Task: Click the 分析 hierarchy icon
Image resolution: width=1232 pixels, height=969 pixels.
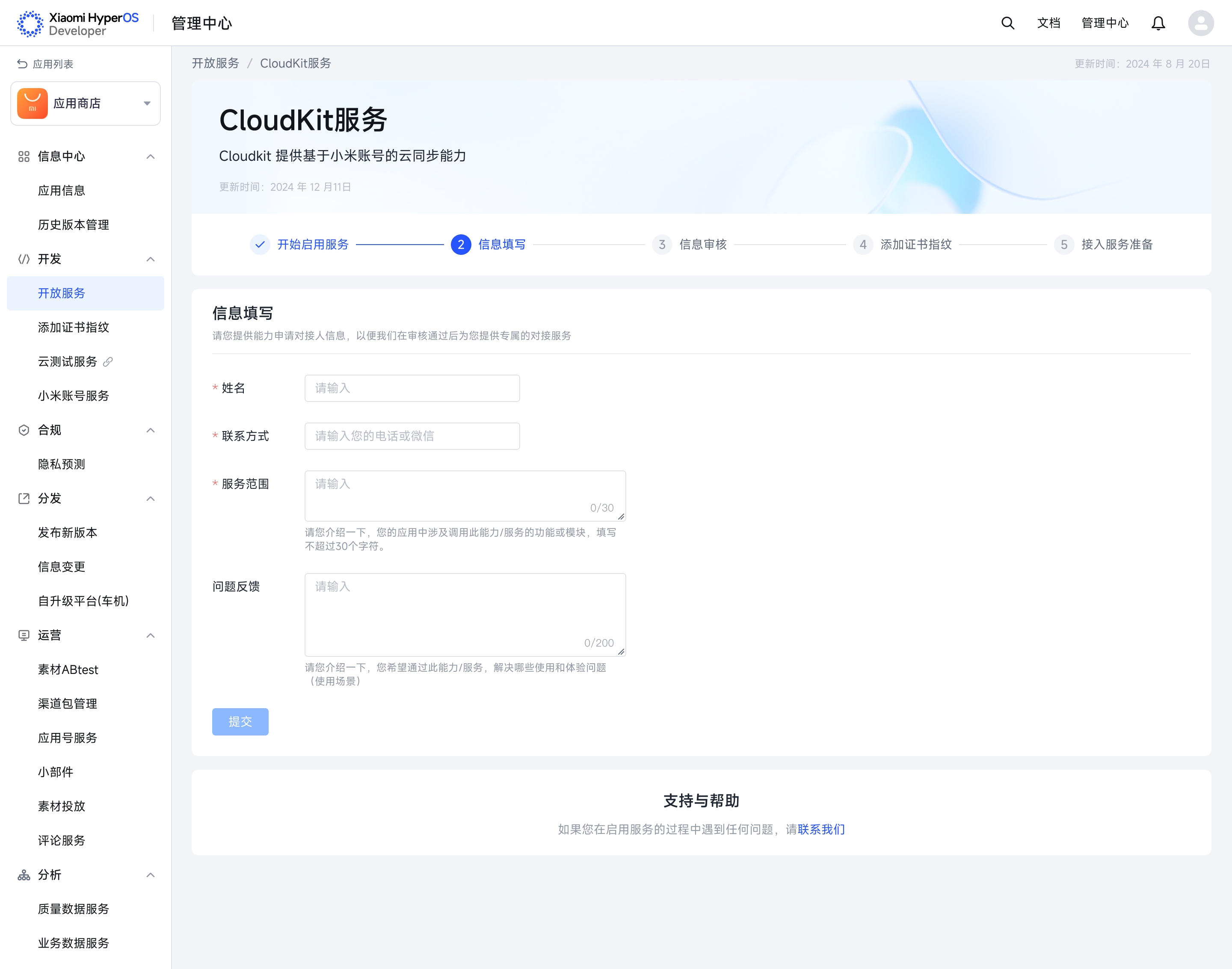Action: [24, 875]
